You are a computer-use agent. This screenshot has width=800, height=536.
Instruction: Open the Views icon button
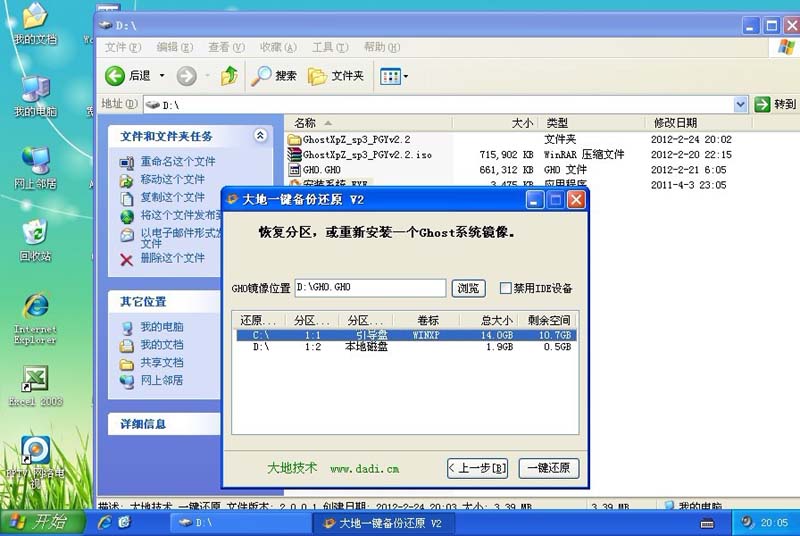pos(390,76)
